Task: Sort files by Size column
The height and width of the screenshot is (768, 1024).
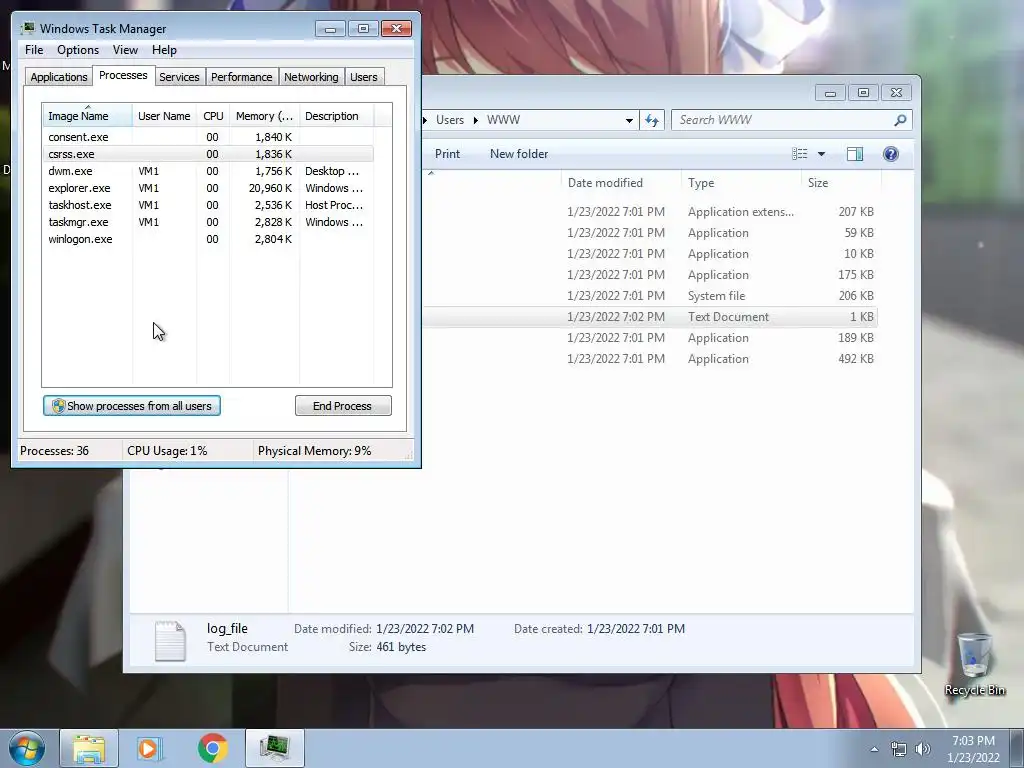Action: click(x=841, y=183)
